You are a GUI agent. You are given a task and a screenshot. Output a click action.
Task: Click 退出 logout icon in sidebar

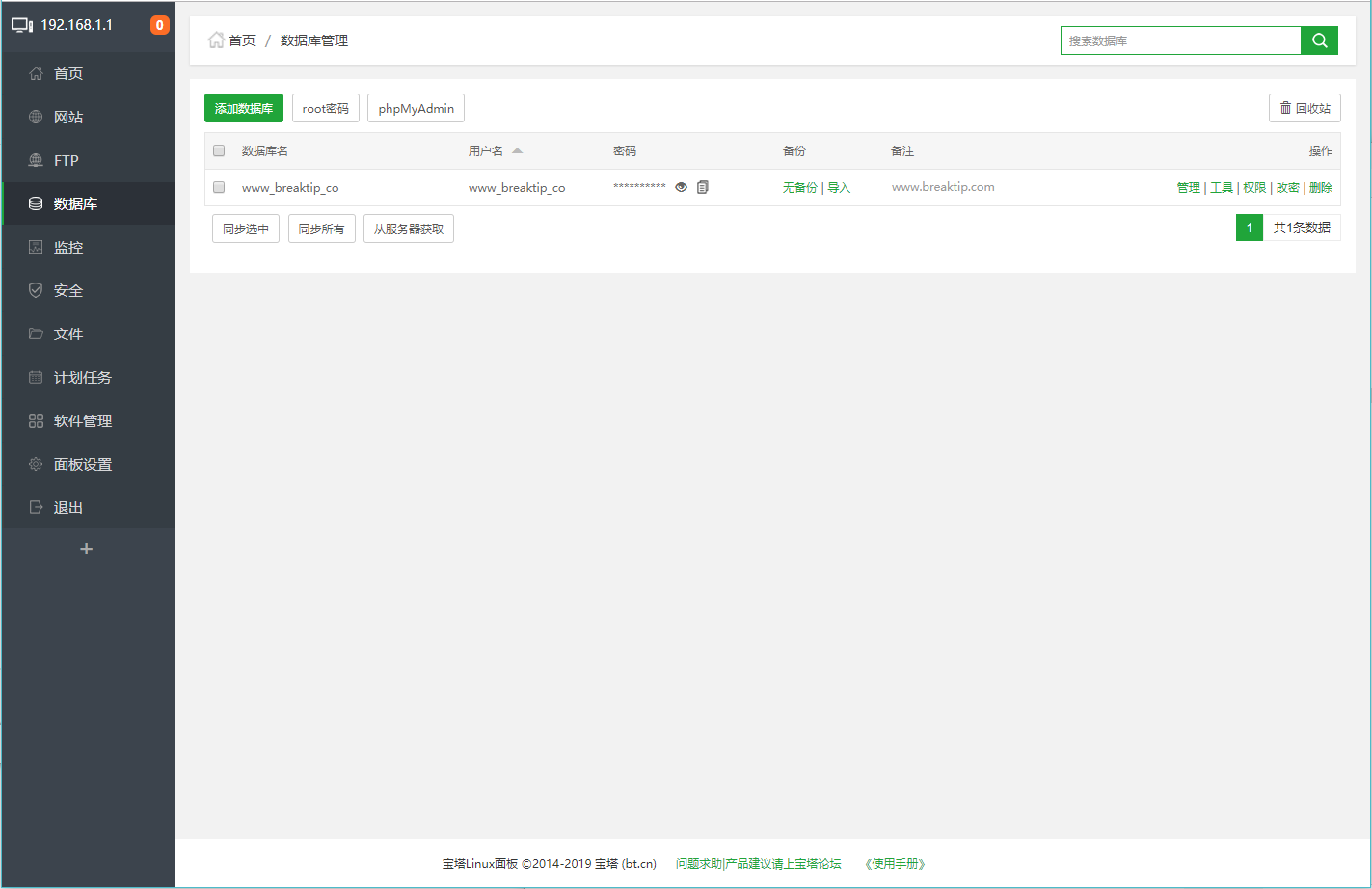coord(37,507)
